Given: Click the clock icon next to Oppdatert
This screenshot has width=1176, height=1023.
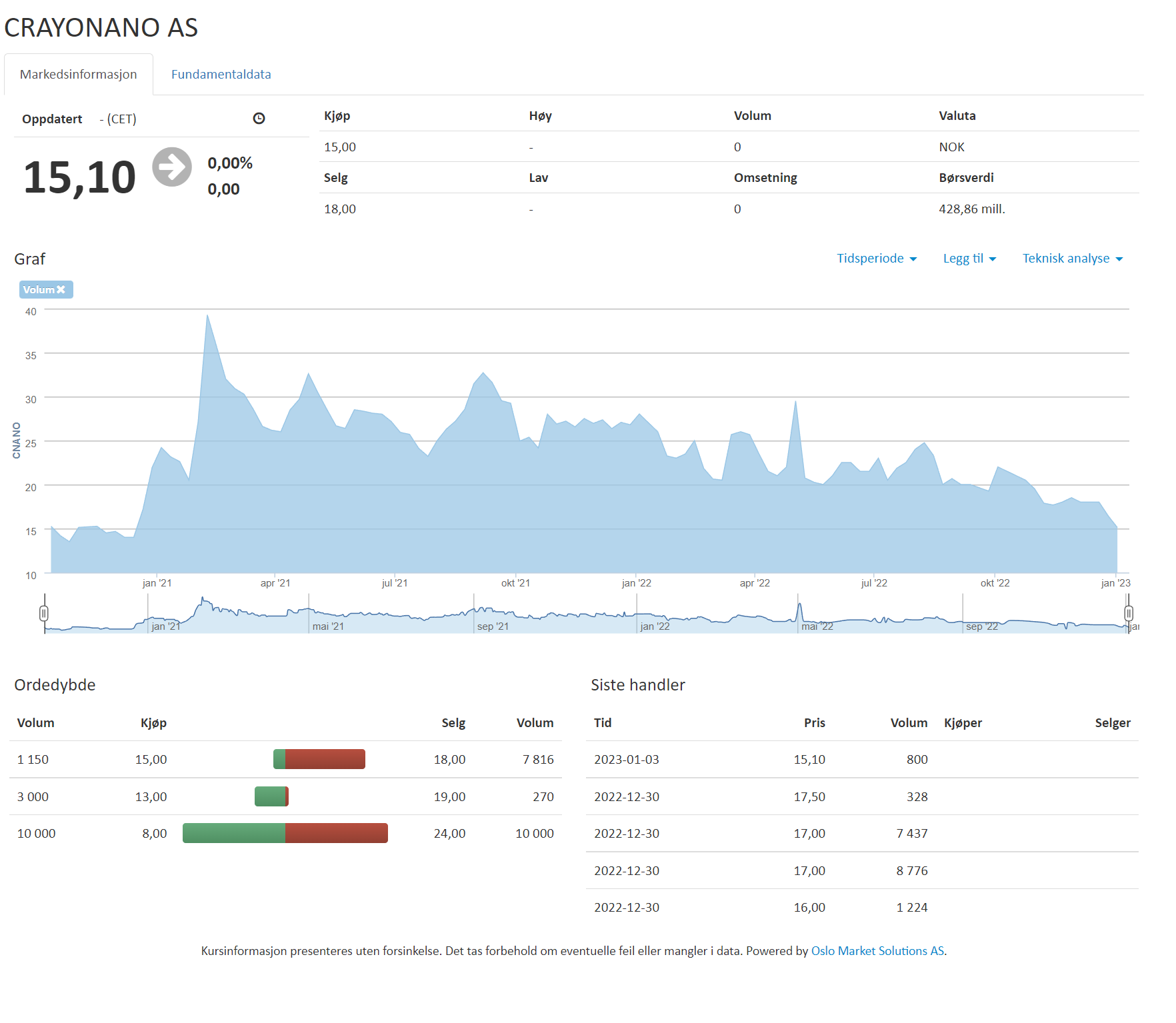Looking at the screenshot, I should click(x=259, y=119).
